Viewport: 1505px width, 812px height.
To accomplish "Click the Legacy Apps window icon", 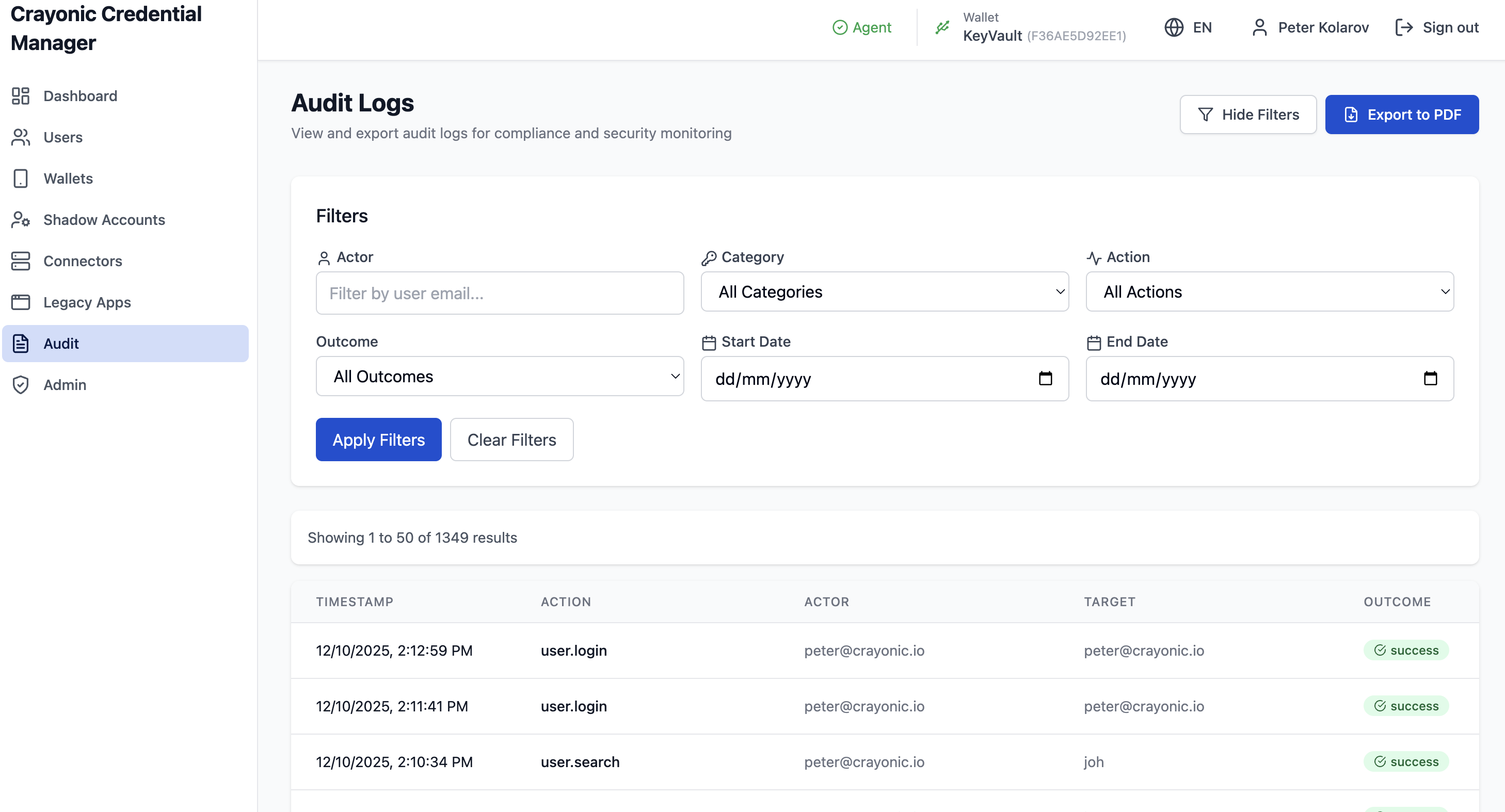I will point(21,302).
